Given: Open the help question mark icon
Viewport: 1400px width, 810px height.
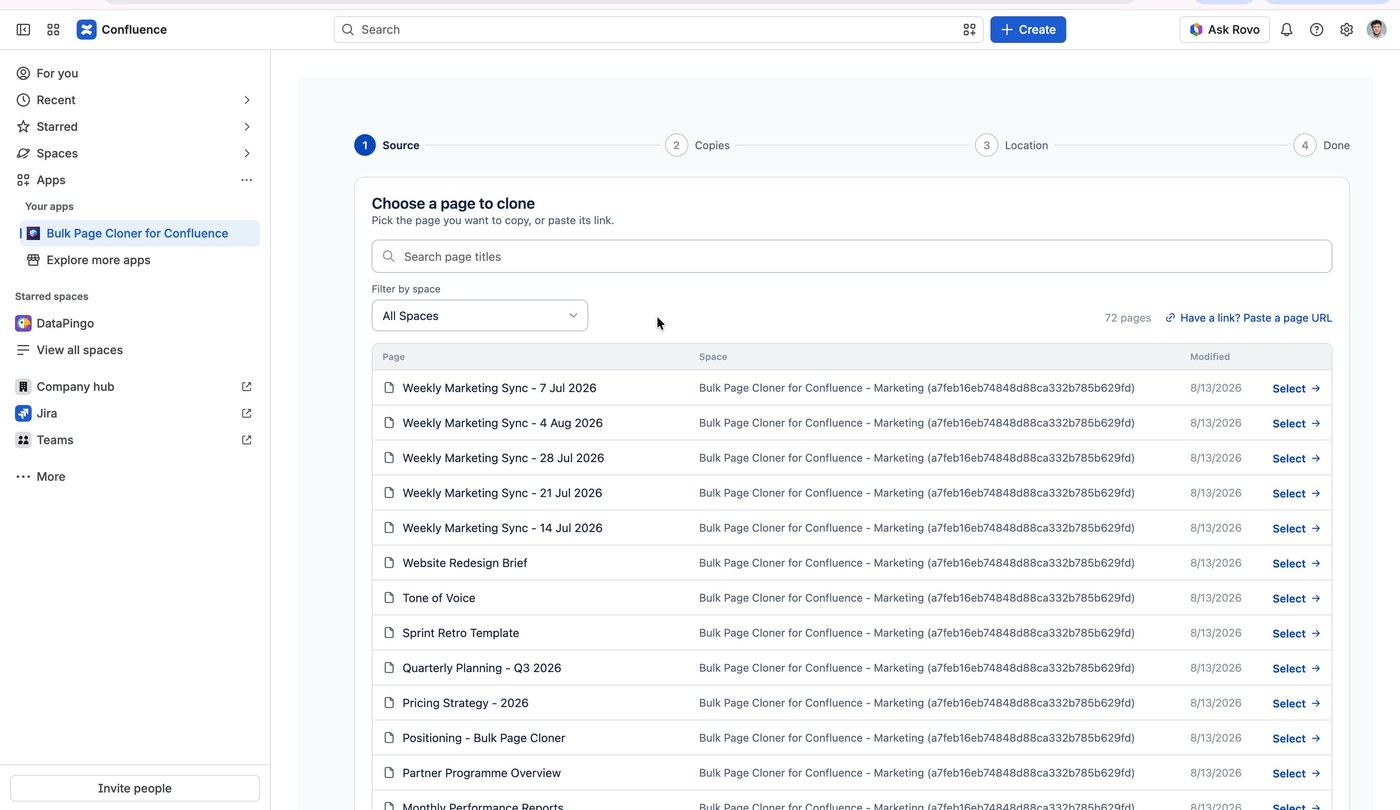Looking at the screenshot, I should click(1317, 30).
